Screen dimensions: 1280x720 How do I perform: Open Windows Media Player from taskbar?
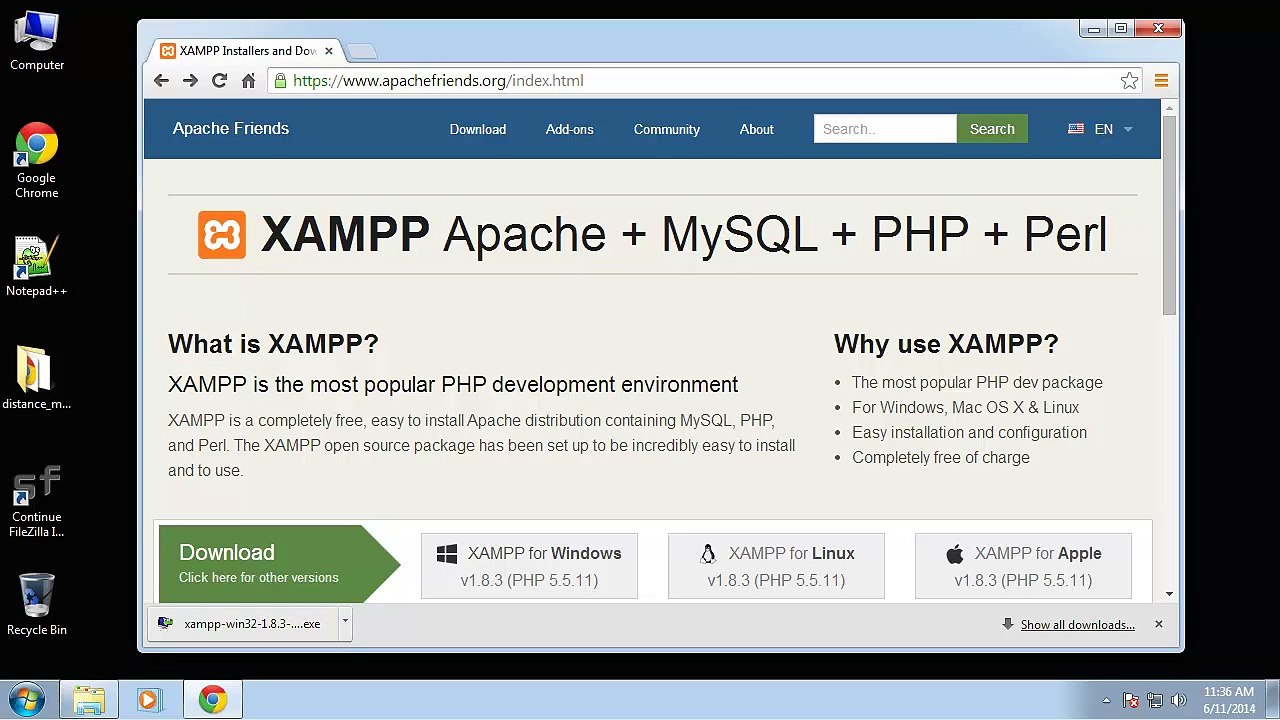pyautogui.click(x=150, y=700)
